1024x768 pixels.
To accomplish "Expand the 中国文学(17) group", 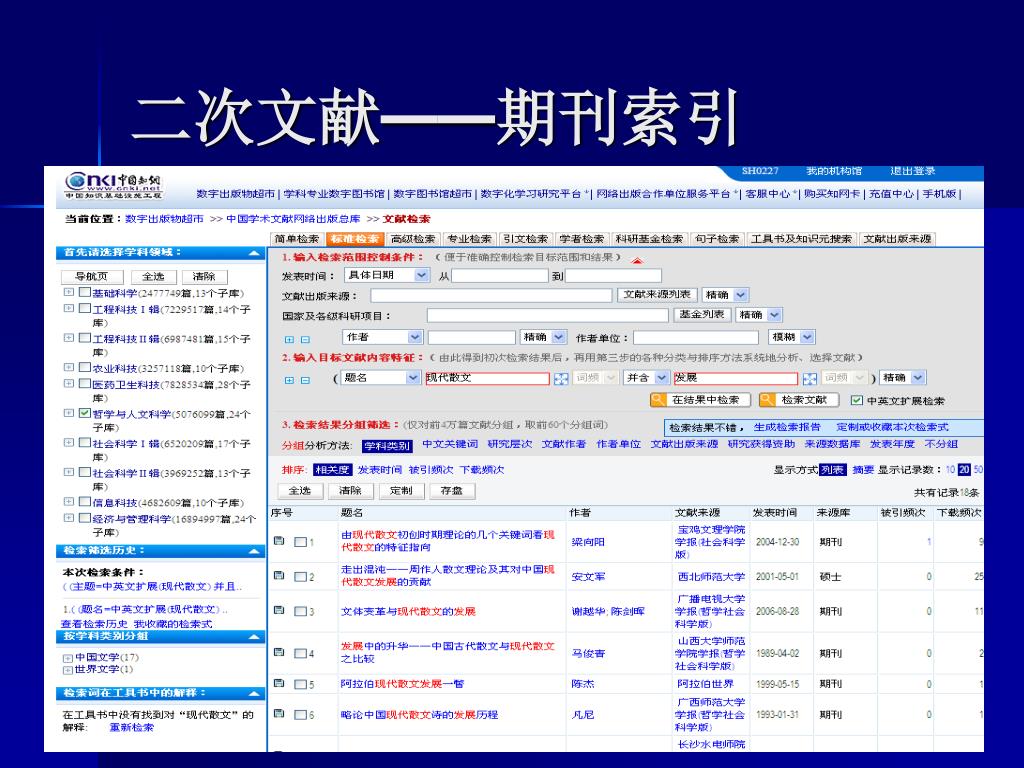I will point(67,658).
